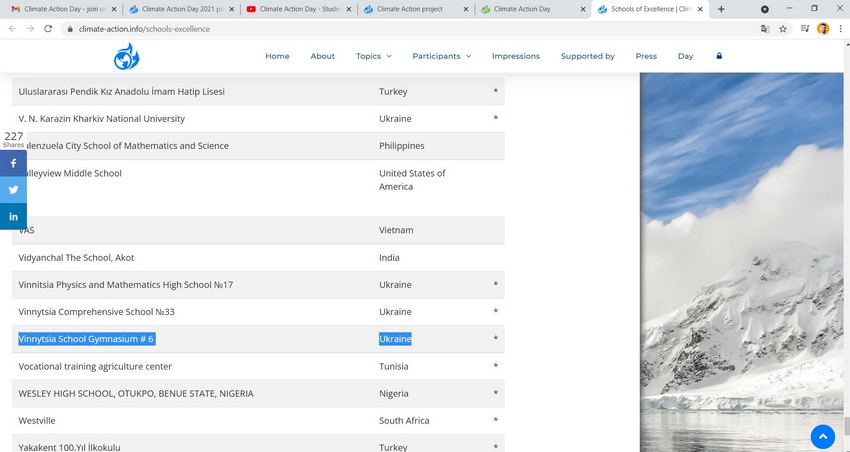Viewport: 850px width, 452px height.
Task: Click the lock icon in navigation menu
Action: [x=718, y=56]
